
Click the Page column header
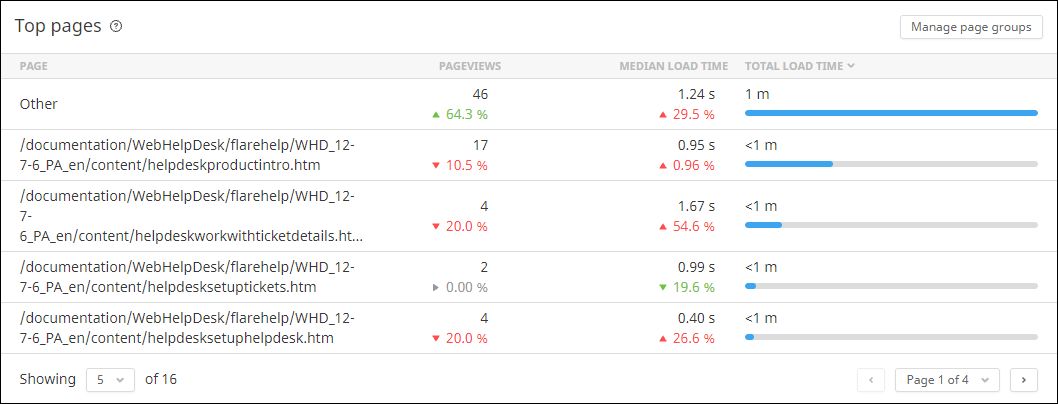[x=34, y=66]
